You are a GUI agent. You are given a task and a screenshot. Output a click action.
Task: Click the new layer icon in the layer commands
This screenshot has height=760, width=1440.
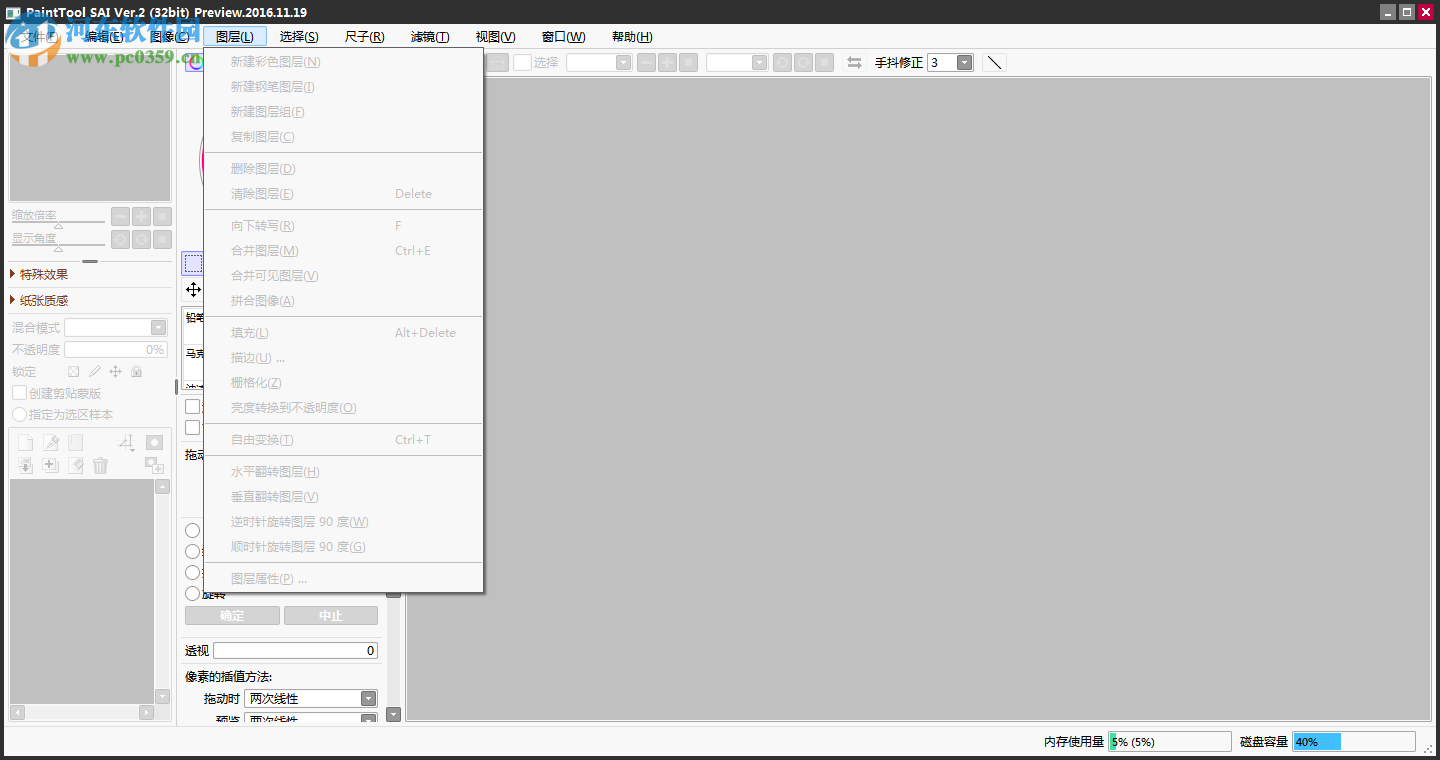tap(25, 441)
